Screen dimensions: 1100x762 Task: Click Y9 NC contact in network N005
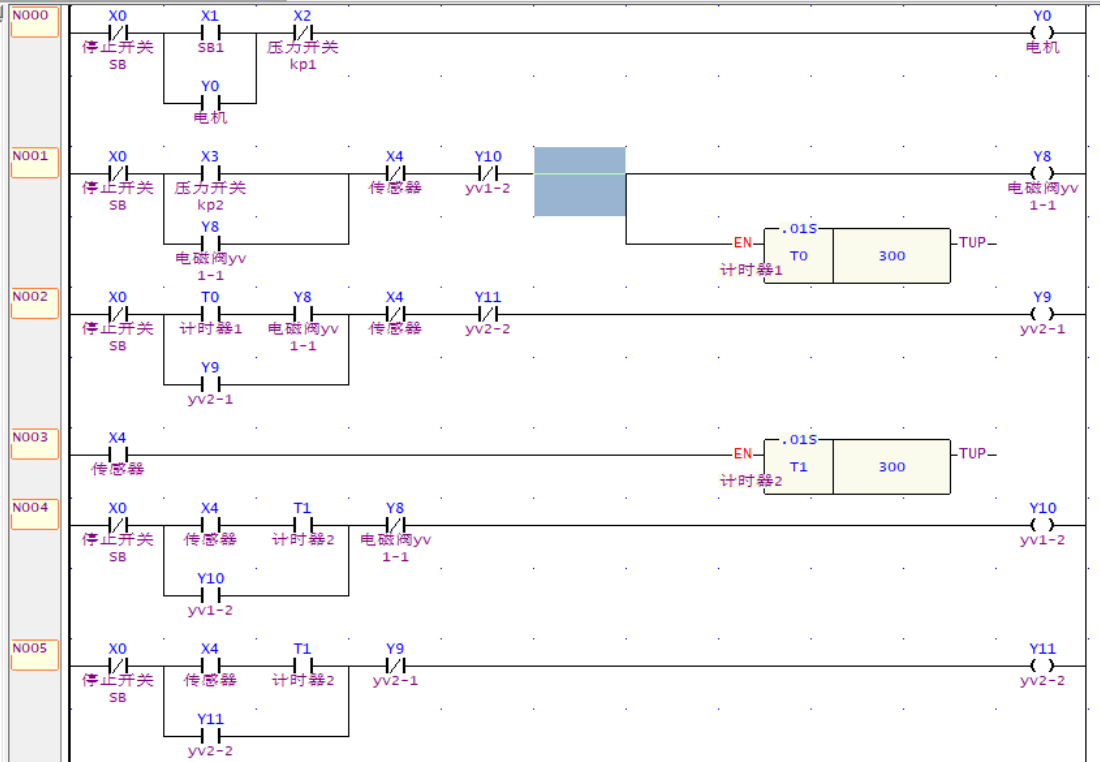pos(395,666)
